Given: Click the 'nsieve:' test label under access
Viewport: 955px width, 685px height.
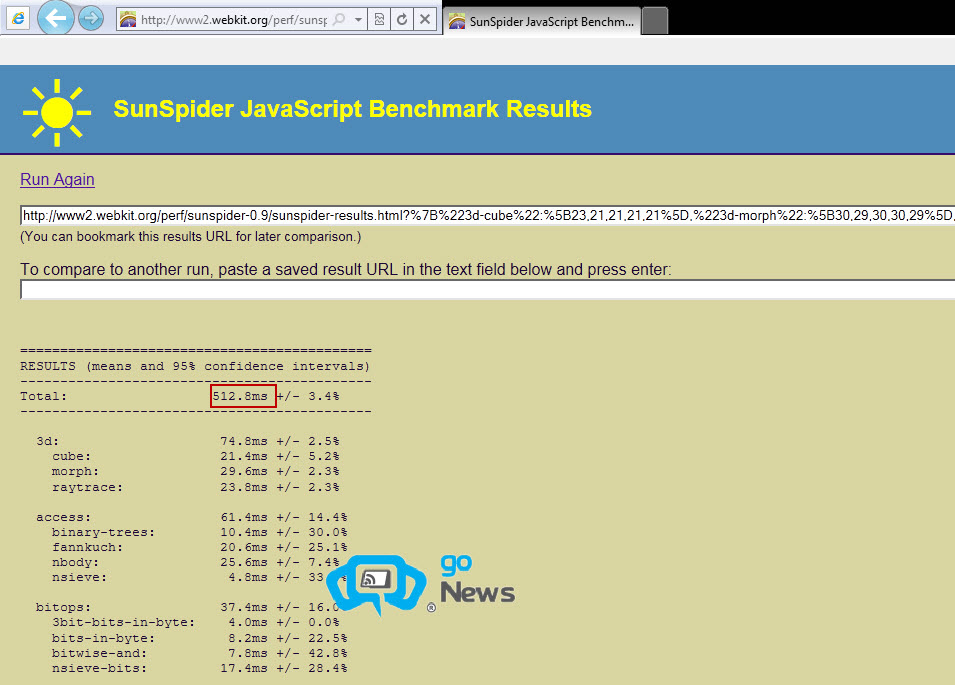Looking at the screenshot, I should coord(79,577).
